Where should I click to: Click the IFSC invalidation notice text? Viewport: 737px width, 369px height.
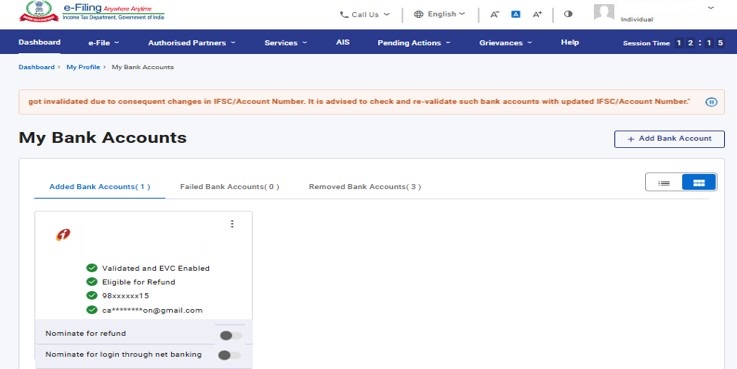pyautogui.click(x=359, y=102)
